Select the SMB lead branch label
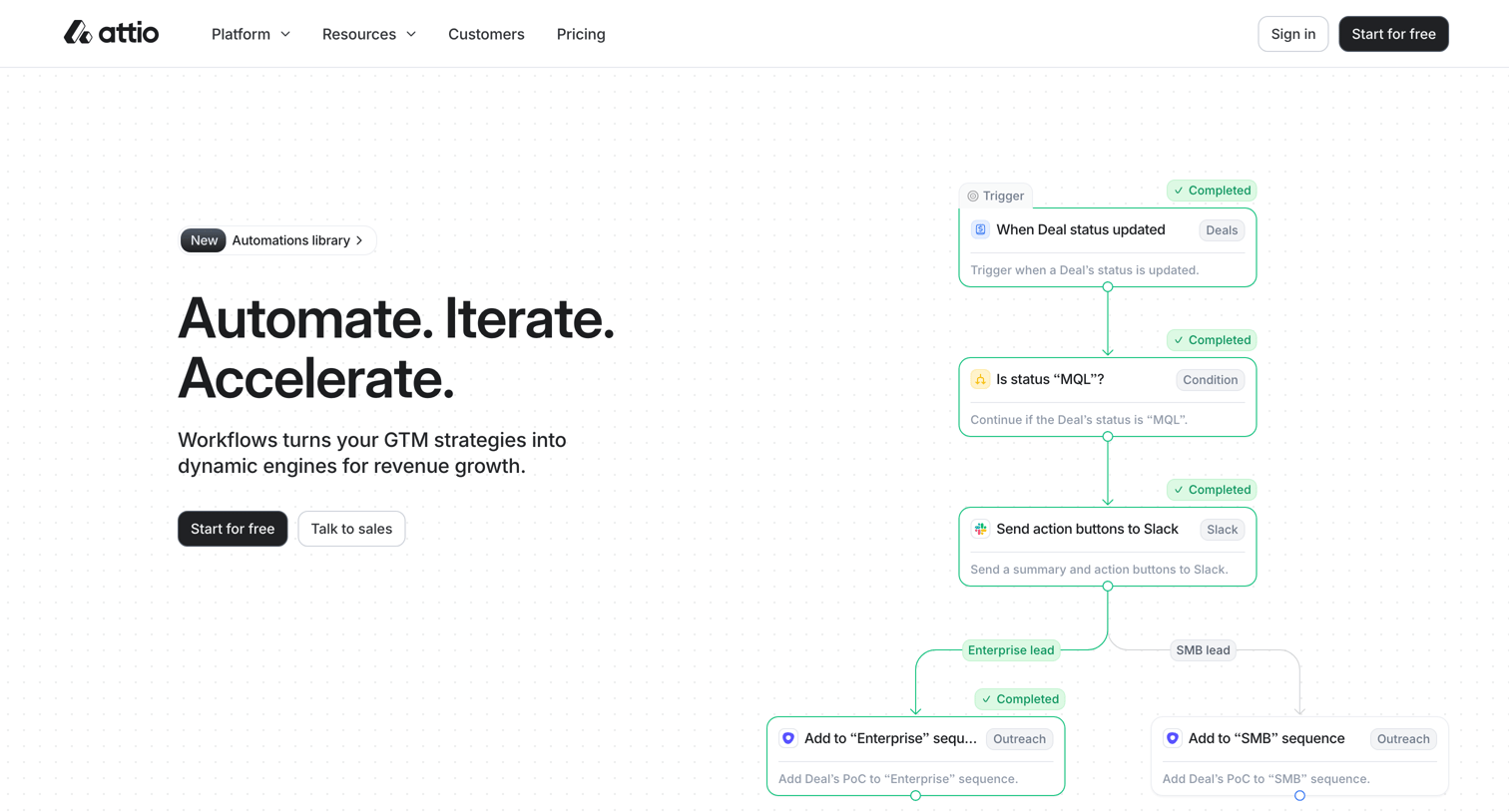The width and height of the screenshot is (1509, 812). [1203, 650]
